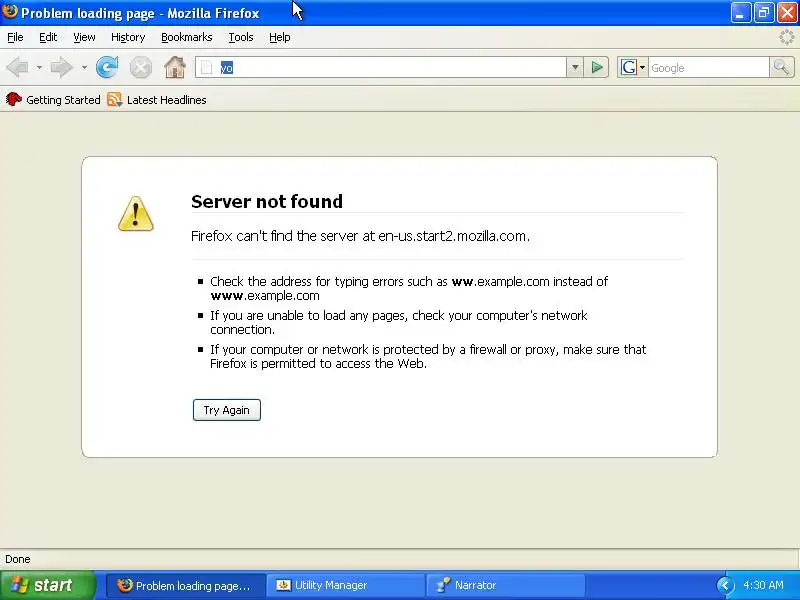Click the 4:30 AM taskbar clock
The height and width of the screenshot is (600, 800).
[763, 585]
